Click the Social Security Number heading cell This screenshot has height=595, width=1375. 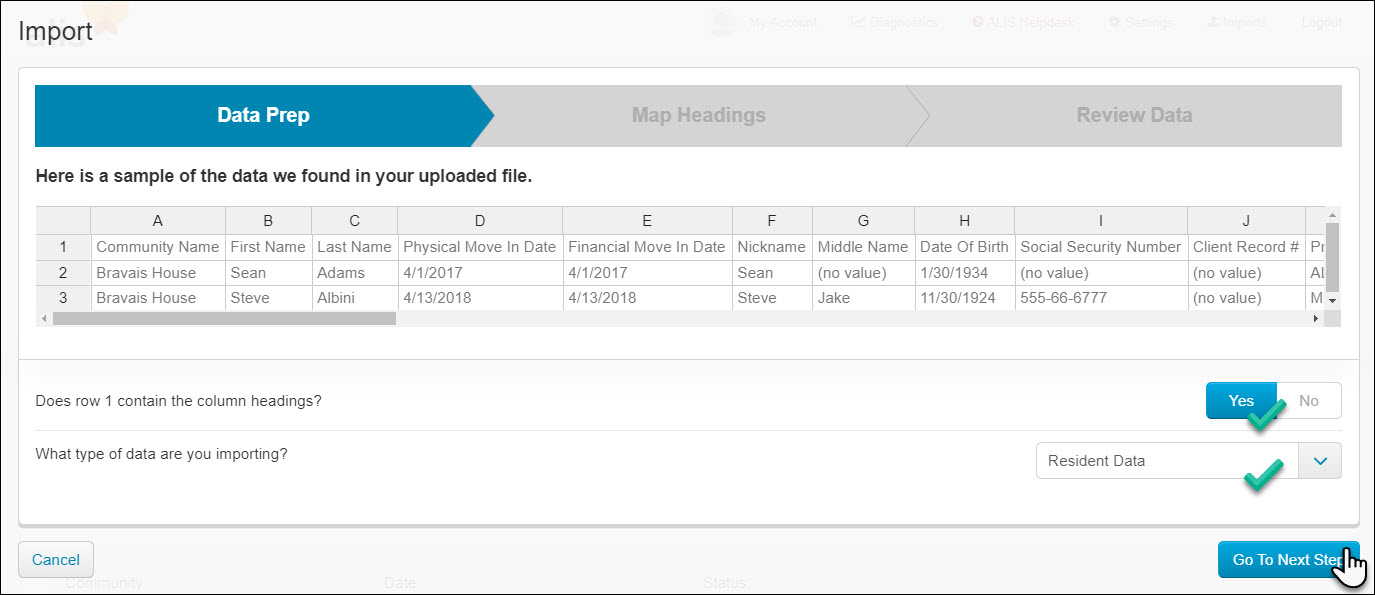(x=1100, y=247)
